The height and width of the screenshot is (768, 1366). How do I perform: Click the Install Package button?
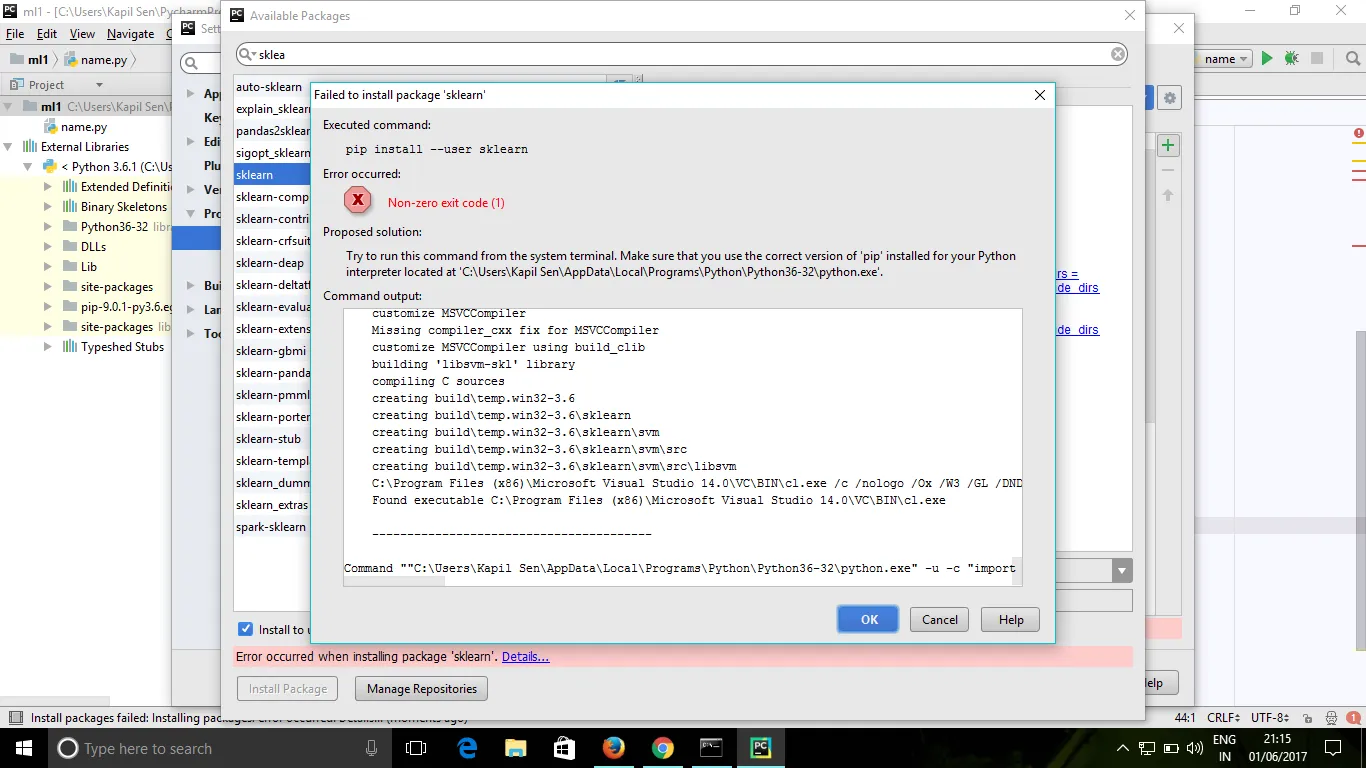click(288, 688)
